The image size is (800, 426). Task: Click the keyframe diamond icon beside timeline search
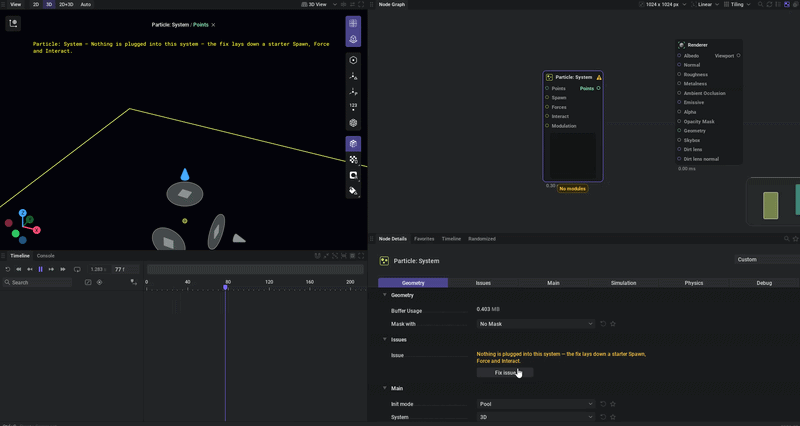click(99, 282)
